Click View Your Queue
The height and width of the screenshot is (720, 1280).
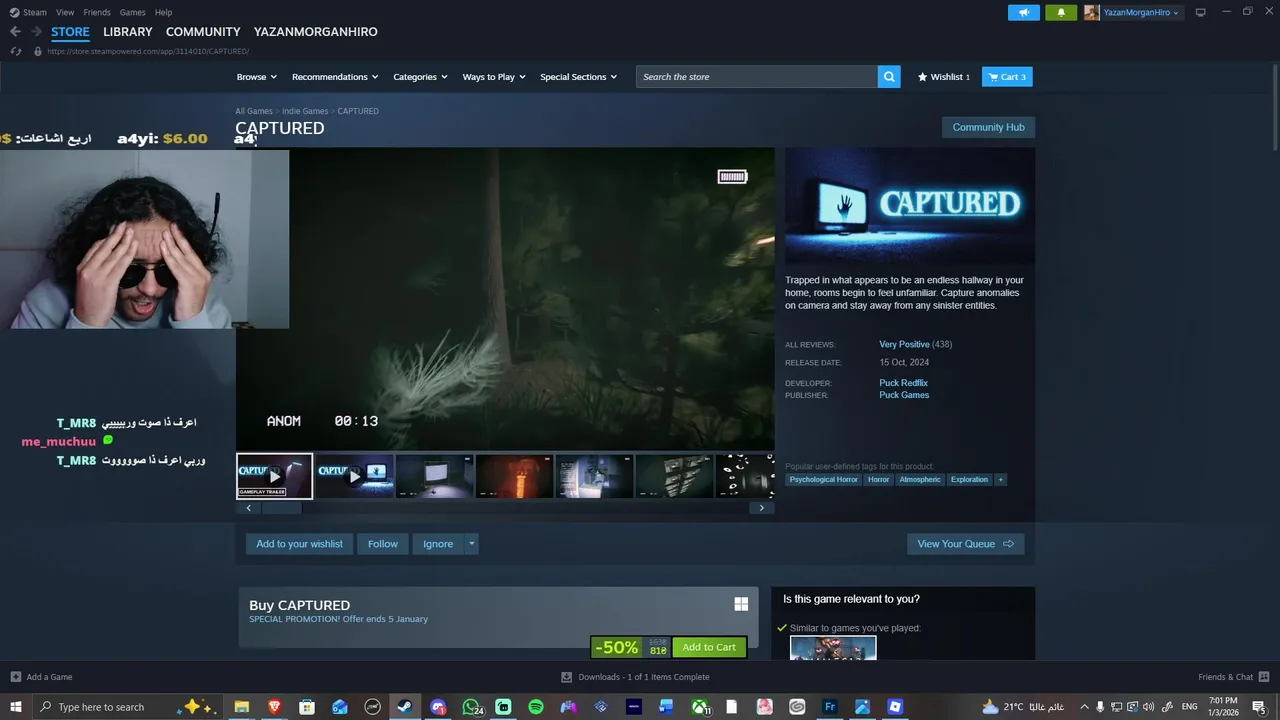[965, 544]
